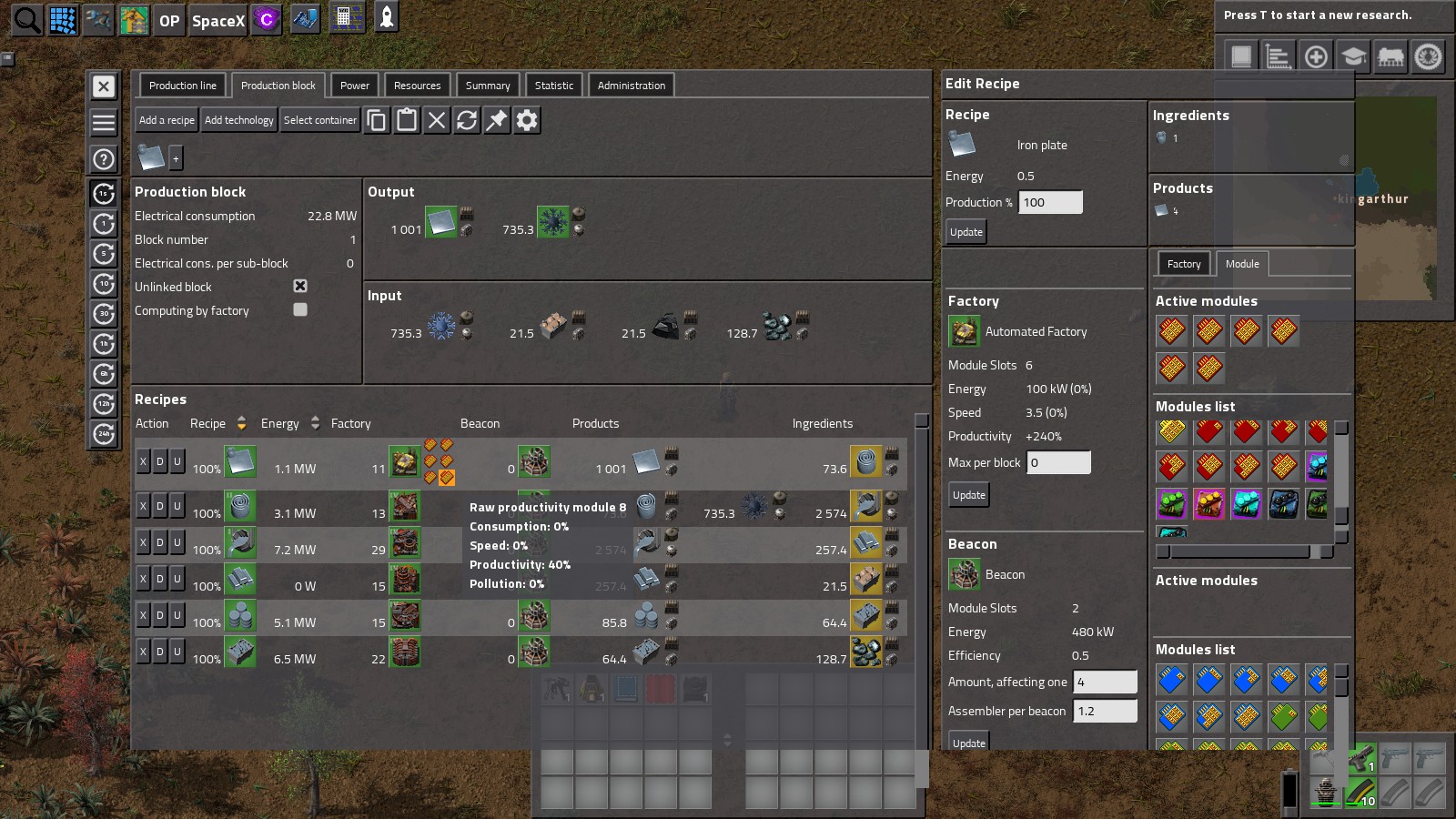Viewport: 1456px width, 819px height.
Task: Open the gear settings icon
Action: [527, 120]
